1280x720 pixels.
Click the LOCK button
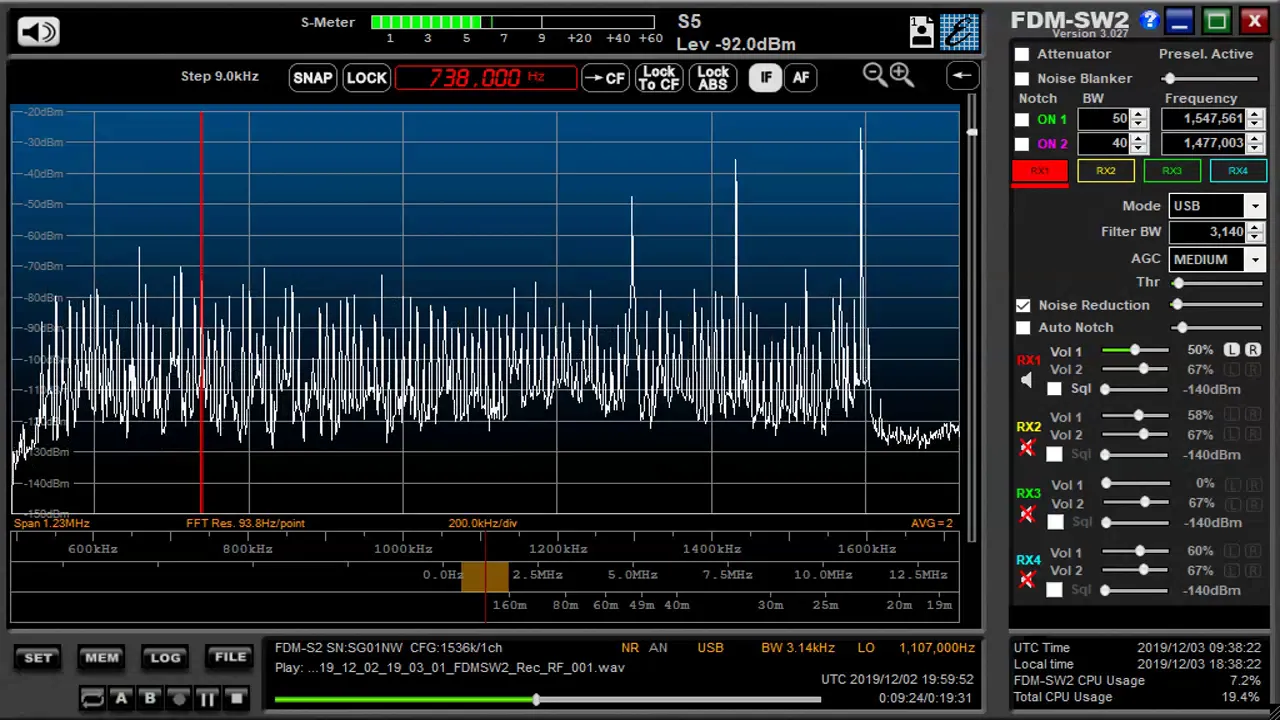366,78
